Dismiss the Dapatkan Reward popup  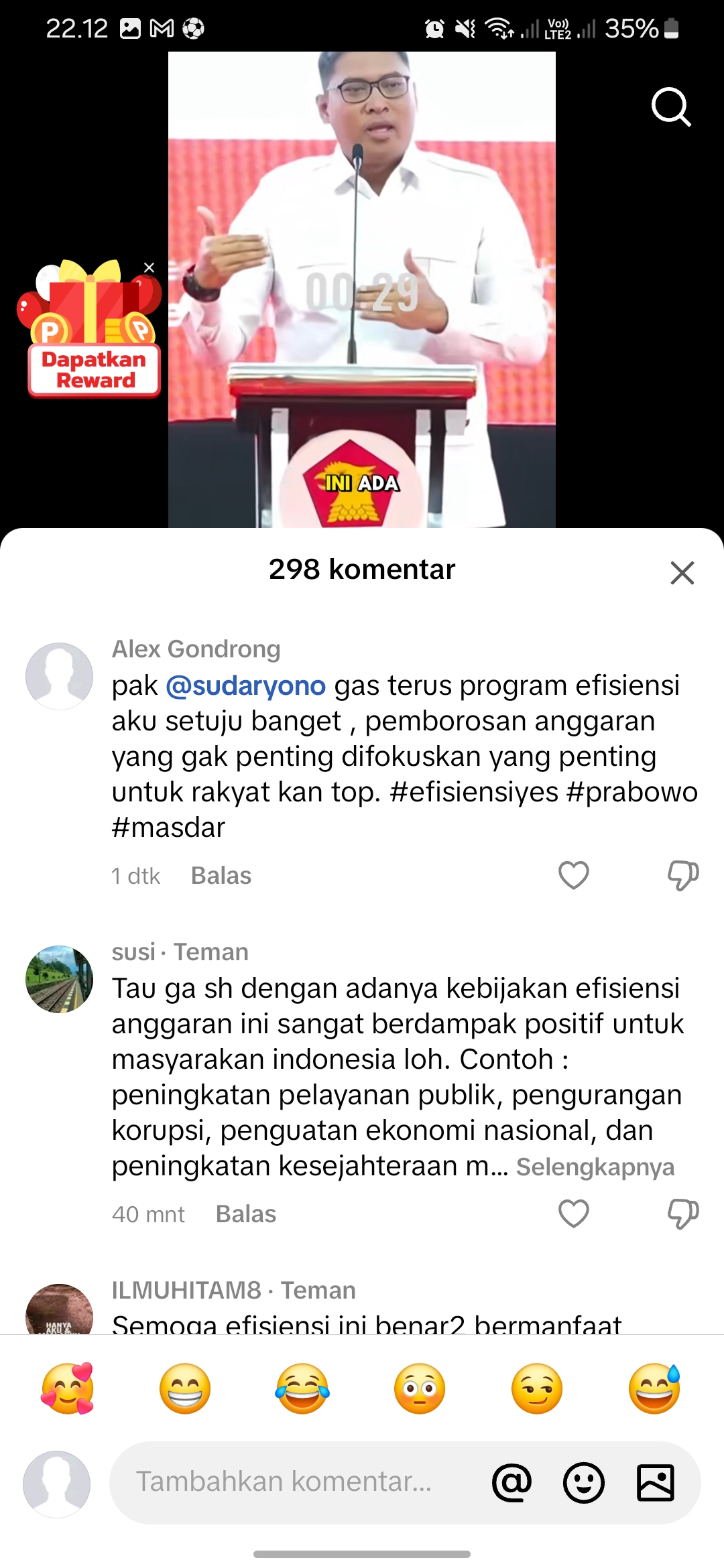coord(149,267)
